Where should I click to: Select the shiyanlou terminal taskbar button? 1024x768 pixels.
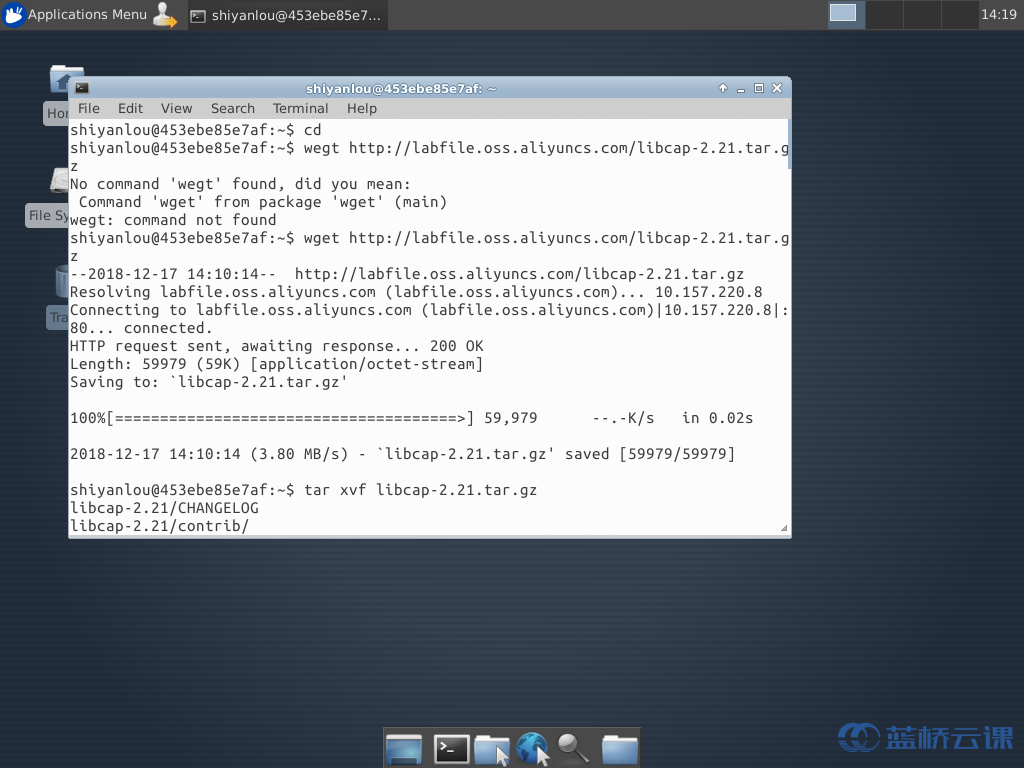tap(288, 15)
